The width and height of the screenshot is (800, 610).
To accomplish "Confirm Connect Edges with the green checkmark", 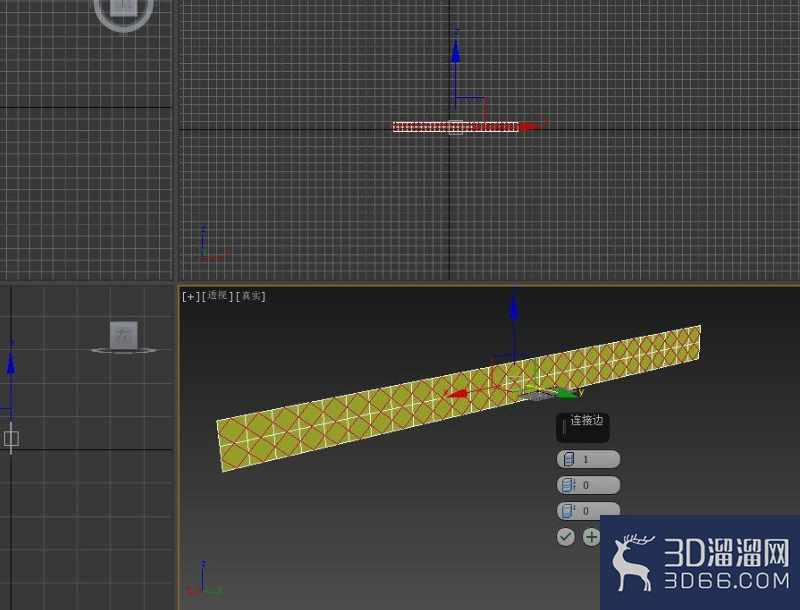I will tap(565, 537).
